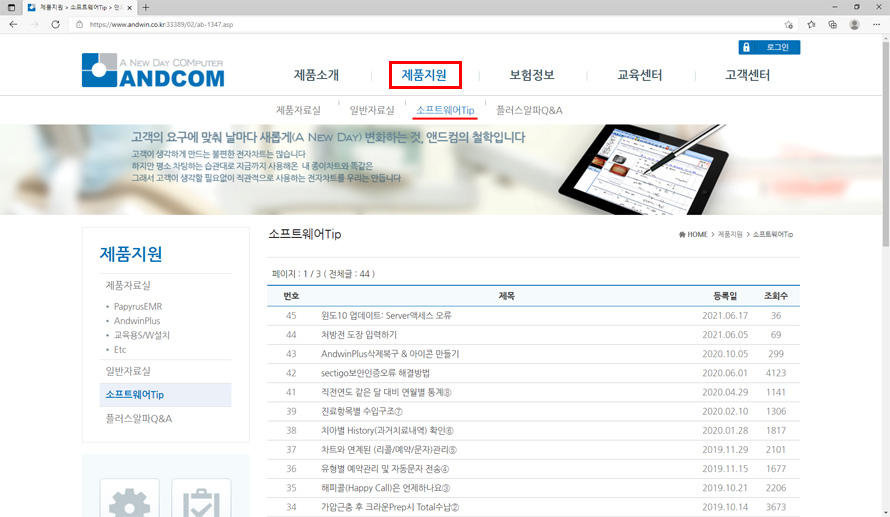Image resolution: width=890 pixels, height=517 pixels.
Task: Open post 처방전 도장 입력하기
Action: pyautogui.click(x=359, y=335)
